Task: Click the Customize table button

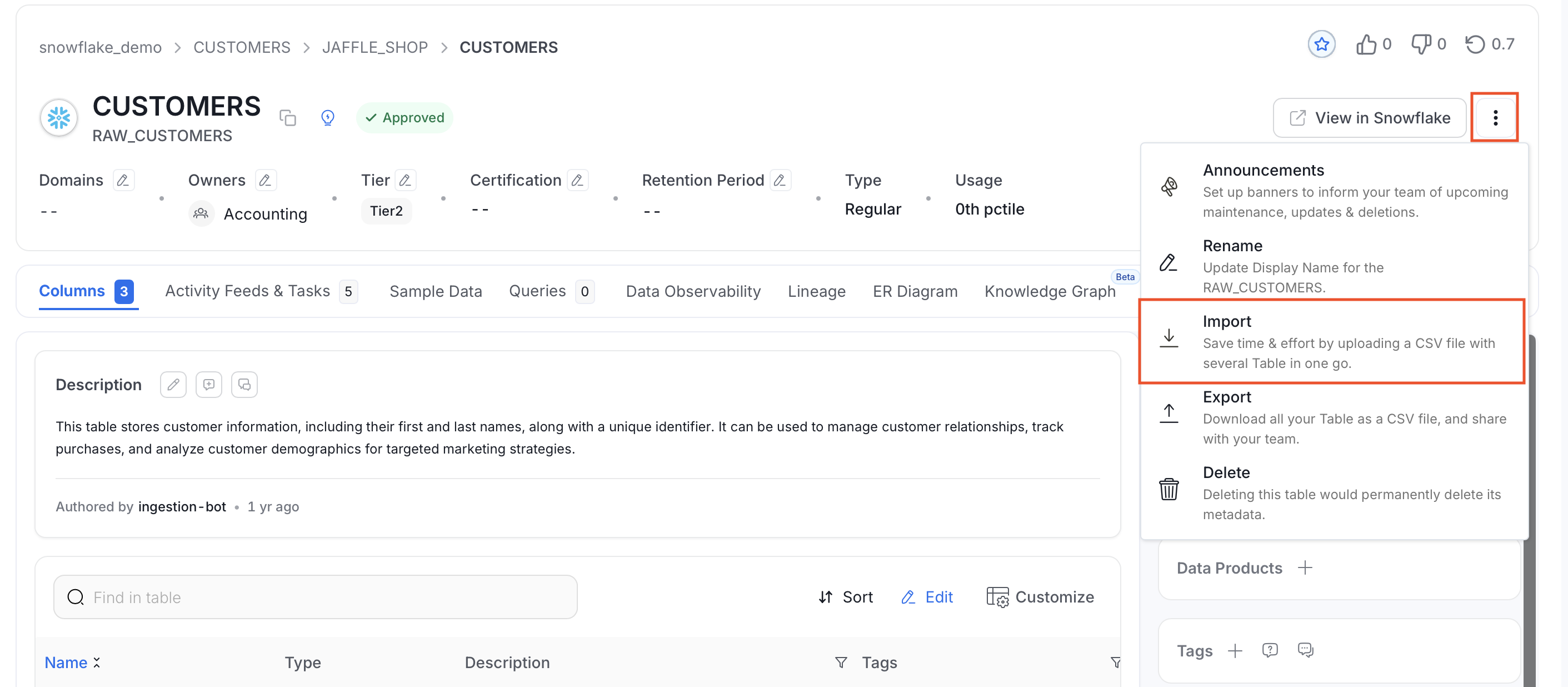Action: pos(1040,597)
